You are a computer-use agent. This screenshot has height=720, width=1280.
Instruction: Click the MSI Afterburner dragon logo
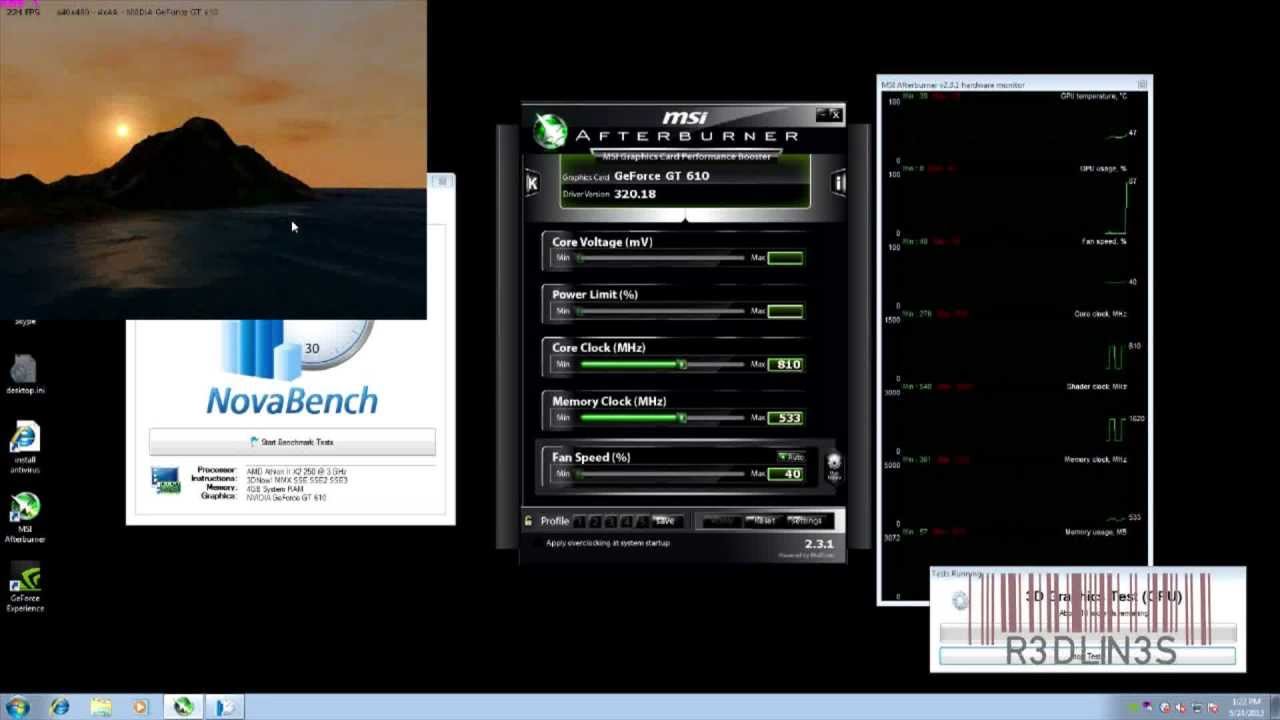coord(550,131)
